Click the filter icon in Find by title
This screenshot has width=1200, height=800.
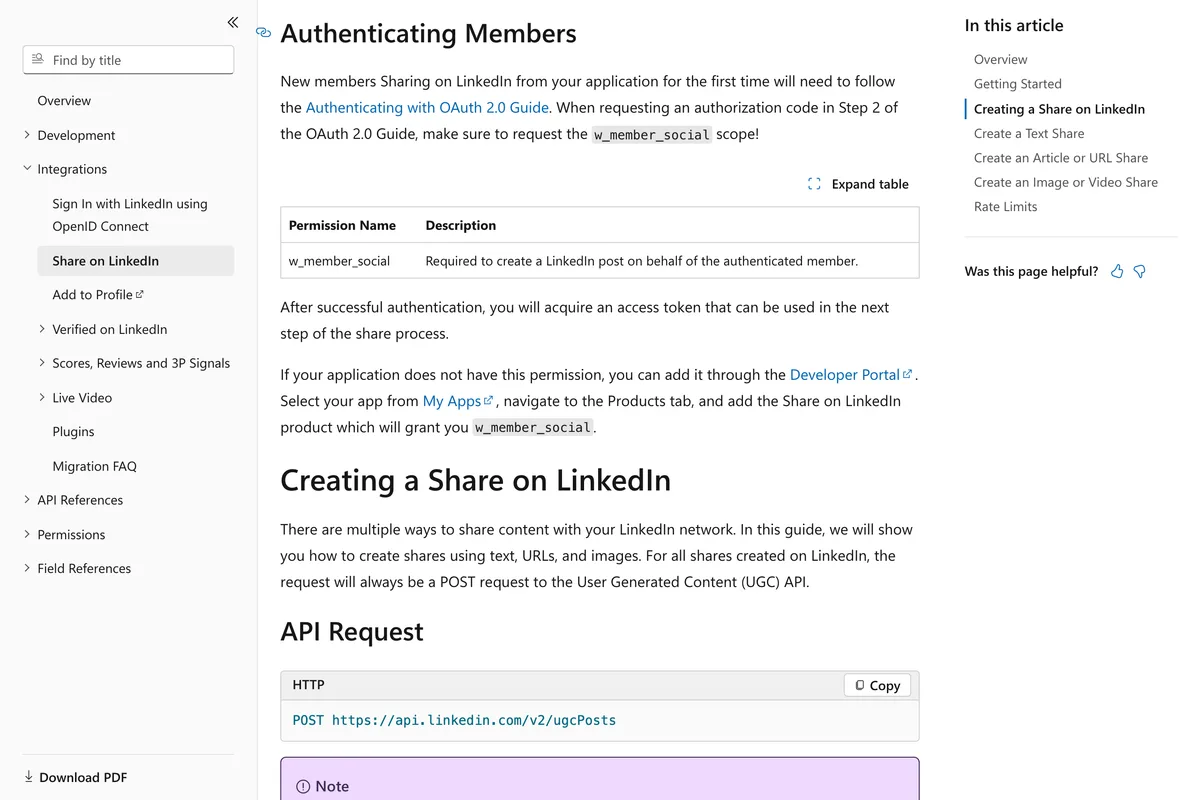tap(38, 60)
